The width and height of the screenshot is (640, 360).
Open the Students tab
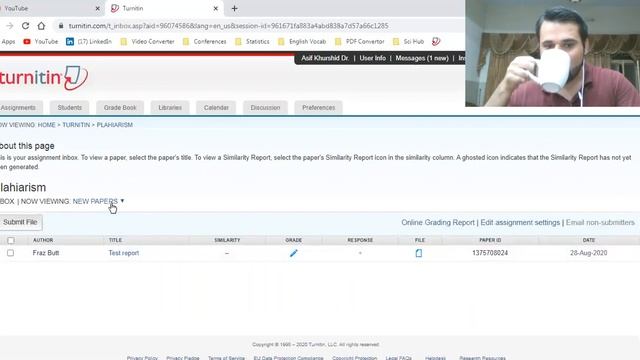pyautogui.click(x=69, y=108)
